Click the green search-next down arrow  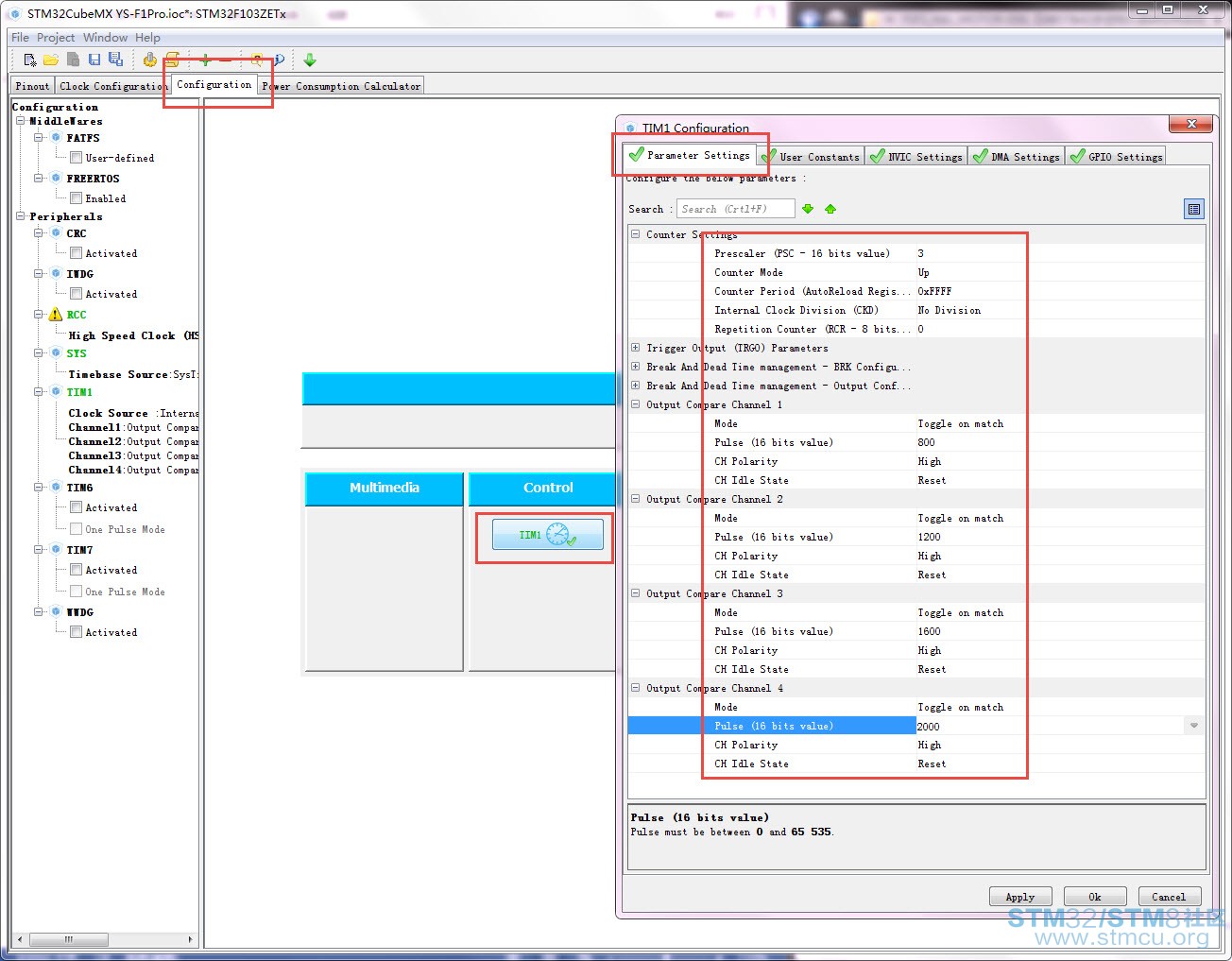point(808,209)
